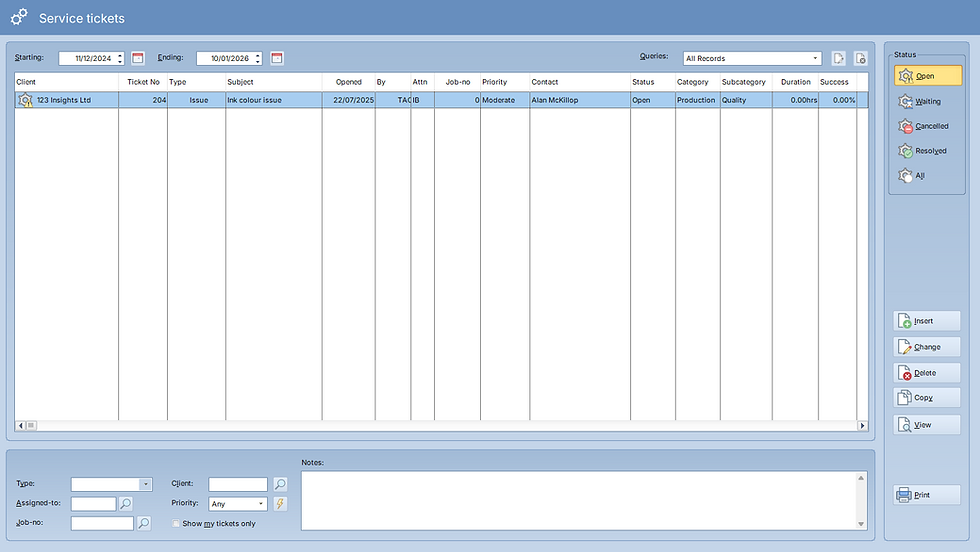Image resolution: width=980 pixels, height=552 pixels.
Task: Click the '0.00hrs' duration cell
Action: point(796,100)
